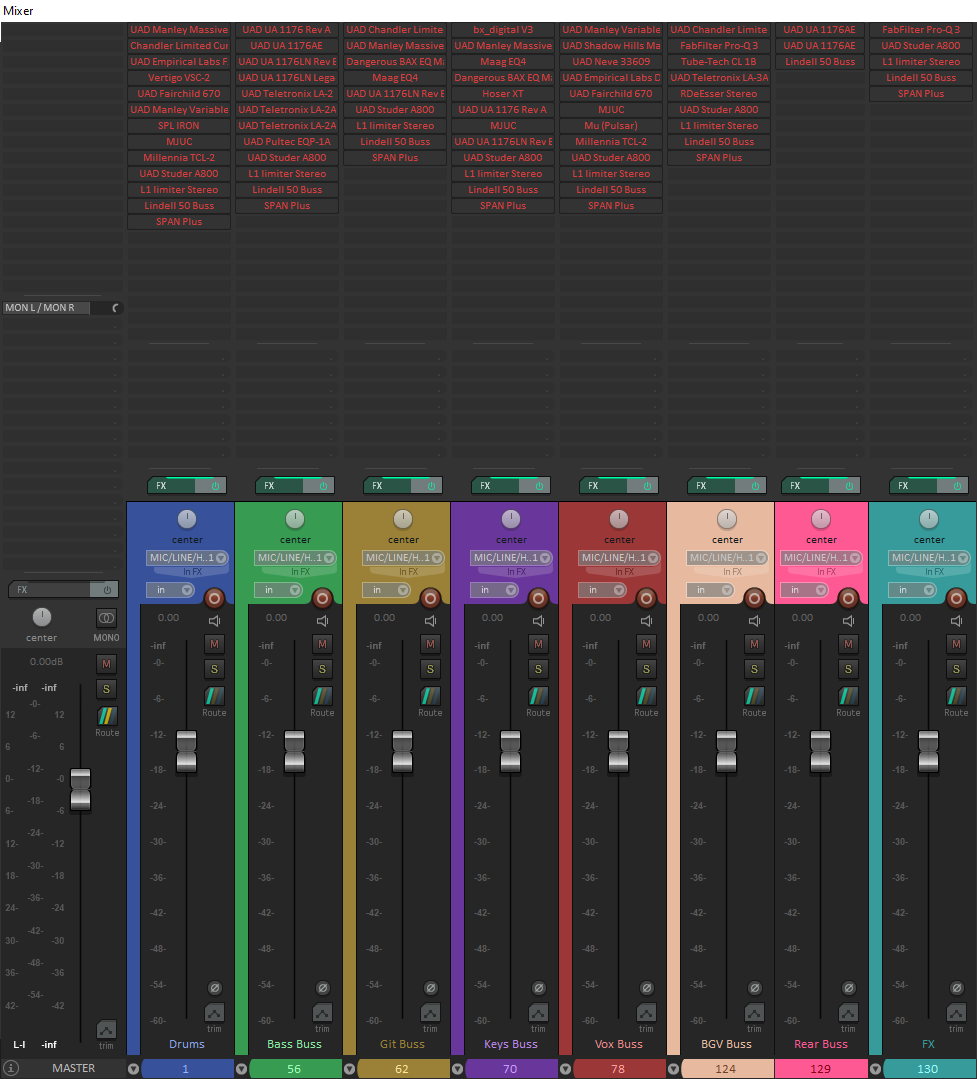Invert phase on the FX track
Viewport: 977px width, 1079px height.
(x=956, y=987)
